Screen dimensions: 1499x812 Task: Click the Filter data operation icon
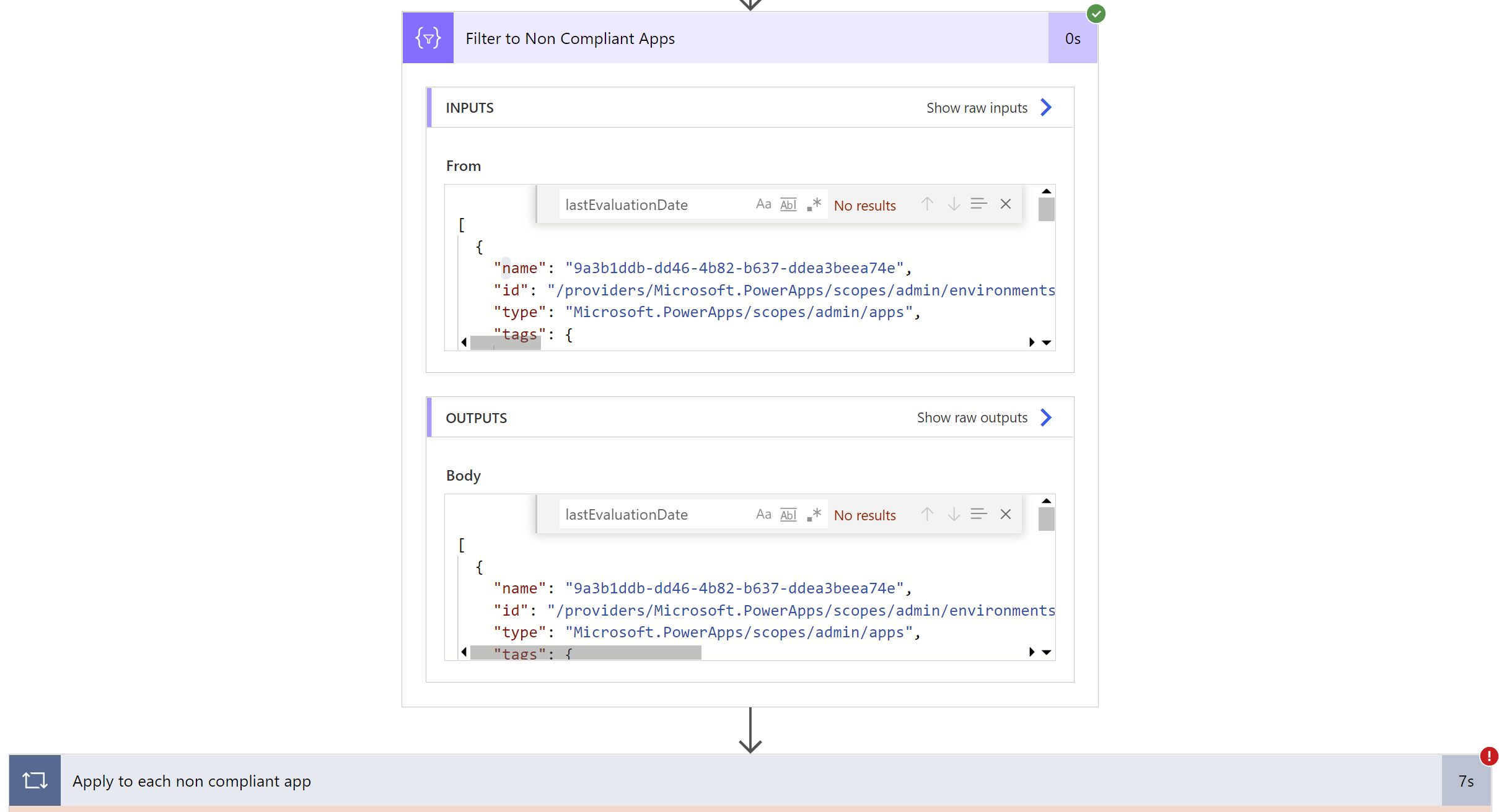[x=428, y=38]
